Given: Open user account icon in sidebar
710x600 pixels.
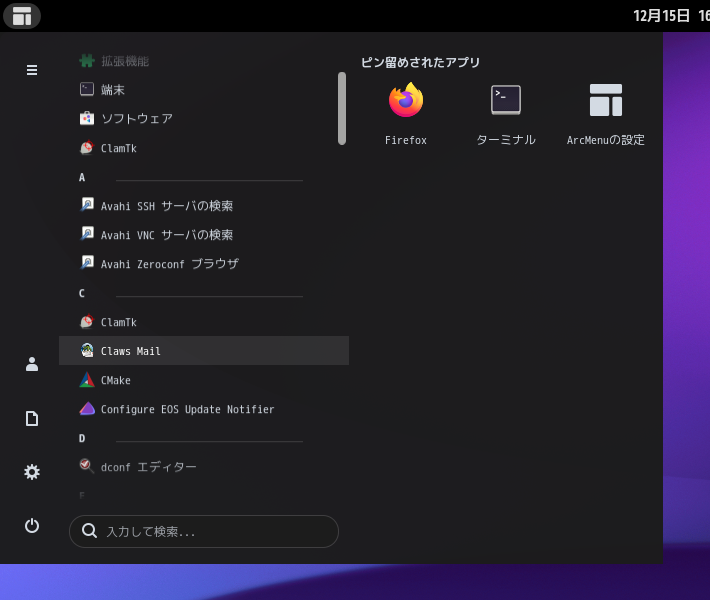Looking at the screenshot, I should click(x=32, y=364).
